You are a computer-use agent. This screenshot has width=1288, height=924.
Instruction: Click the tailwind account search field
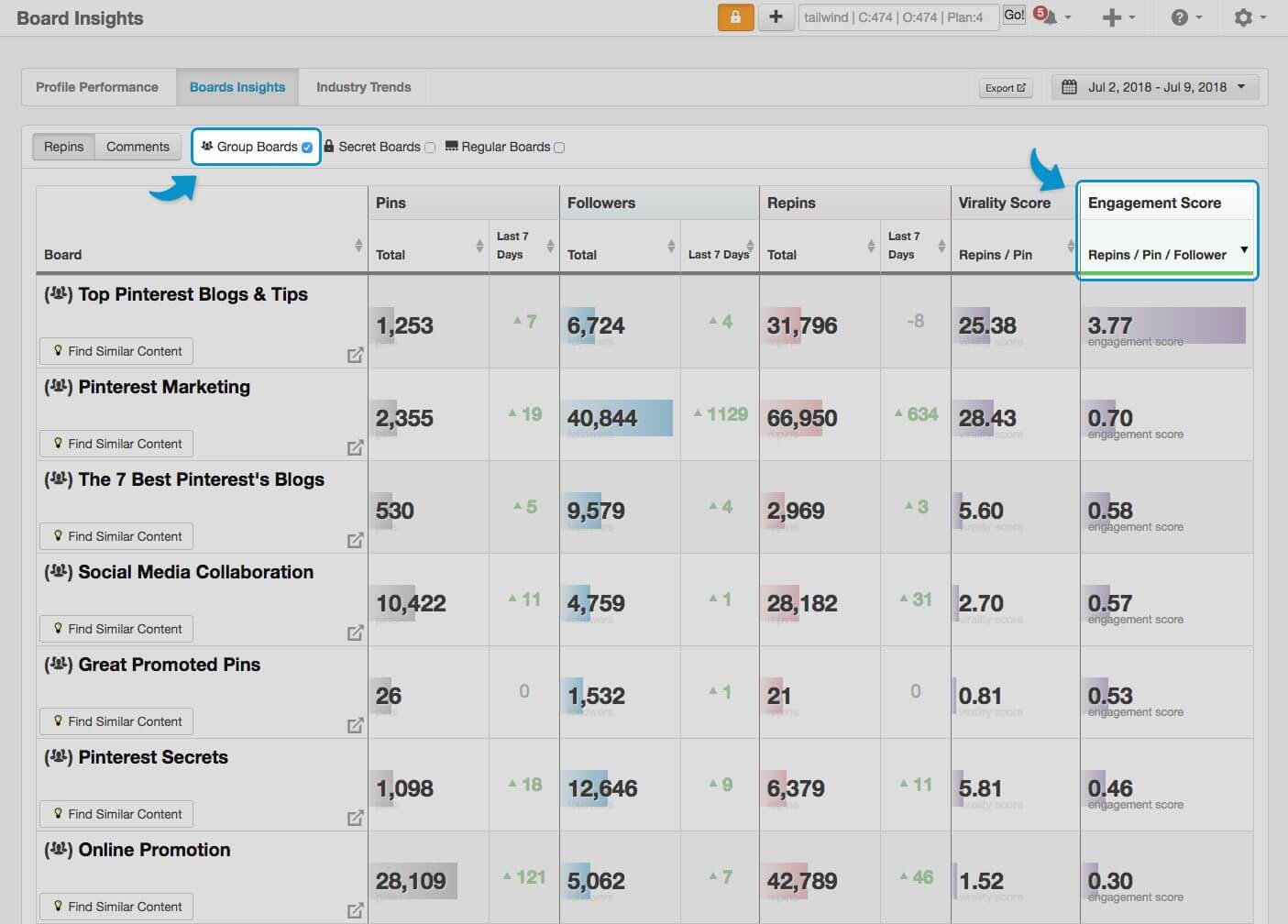pos(898,17)
